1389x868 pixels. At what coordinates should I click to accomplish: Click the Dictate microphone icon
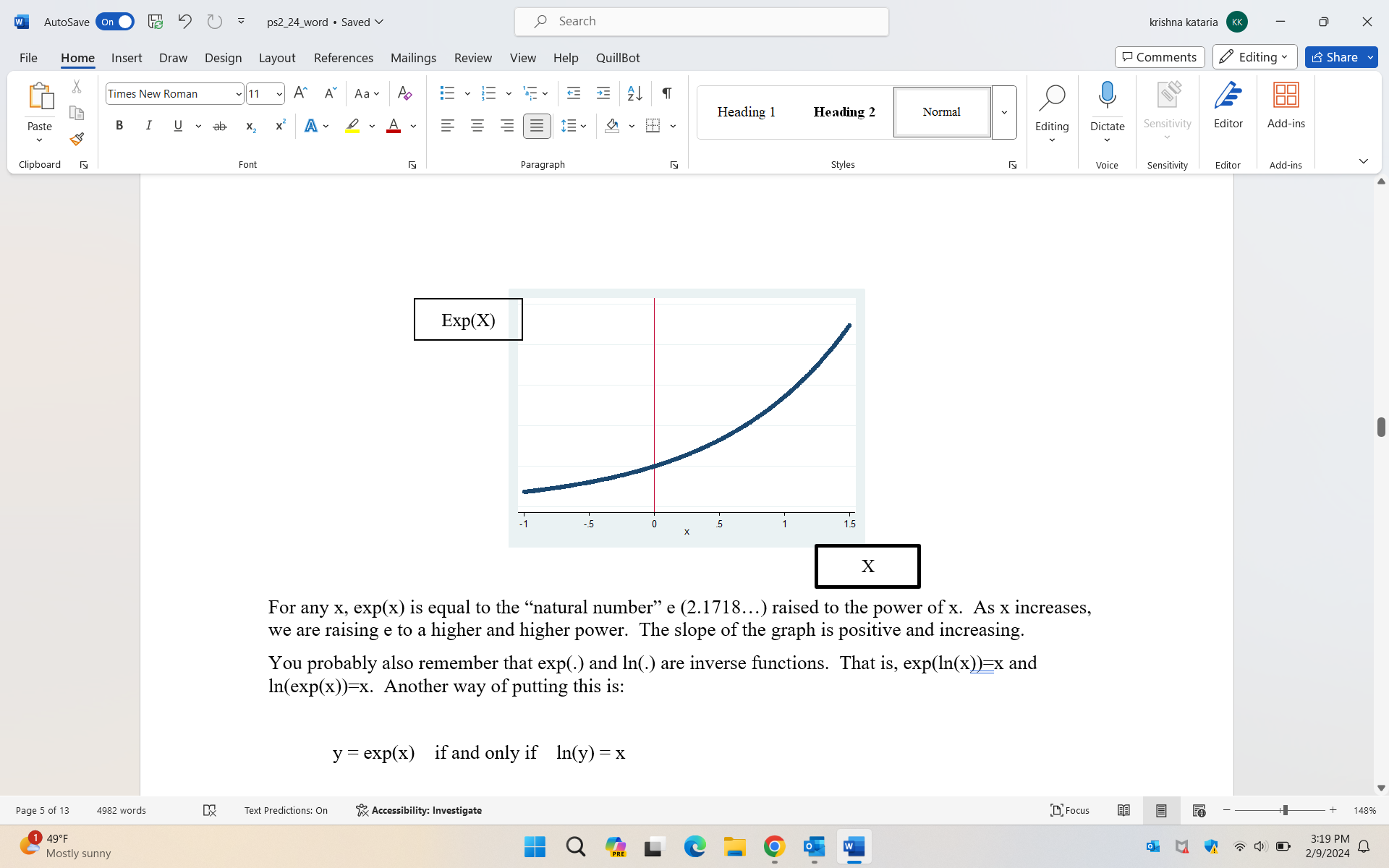[x=1107, y=95]
